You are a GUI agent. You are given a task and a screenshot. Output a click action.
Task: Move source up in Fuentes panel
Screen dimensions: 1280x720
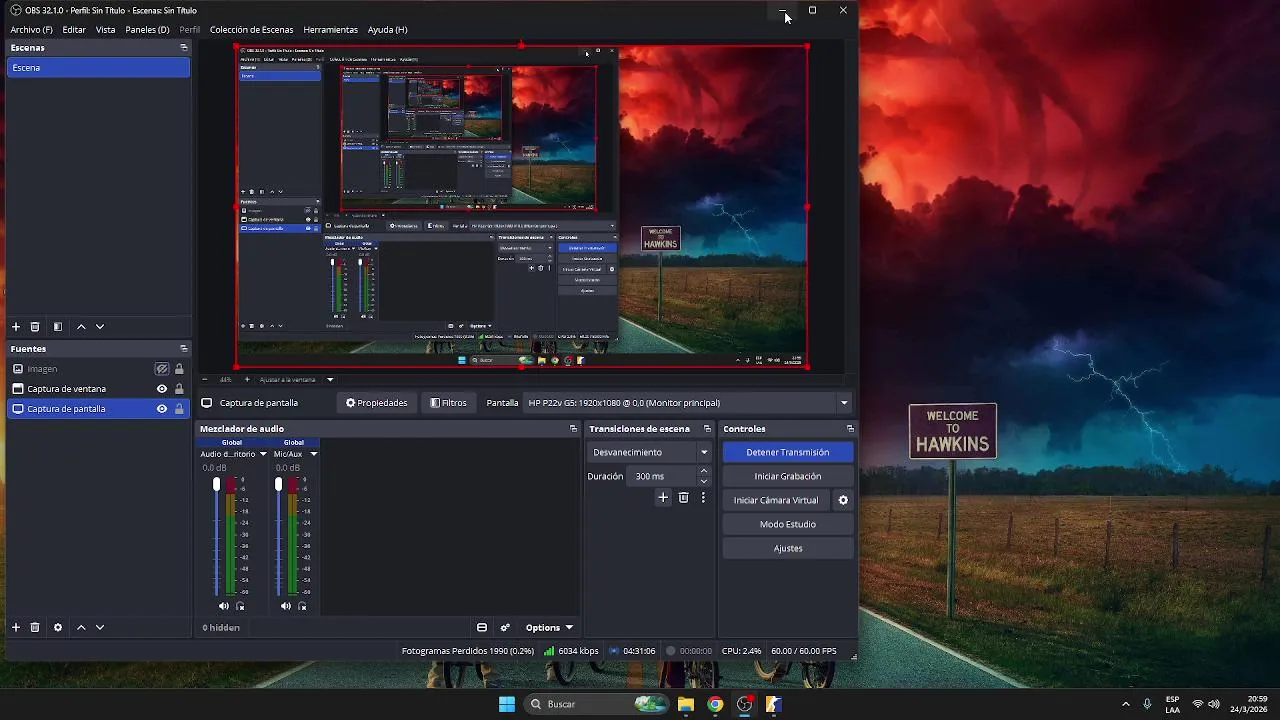click(x=82, y=627)
